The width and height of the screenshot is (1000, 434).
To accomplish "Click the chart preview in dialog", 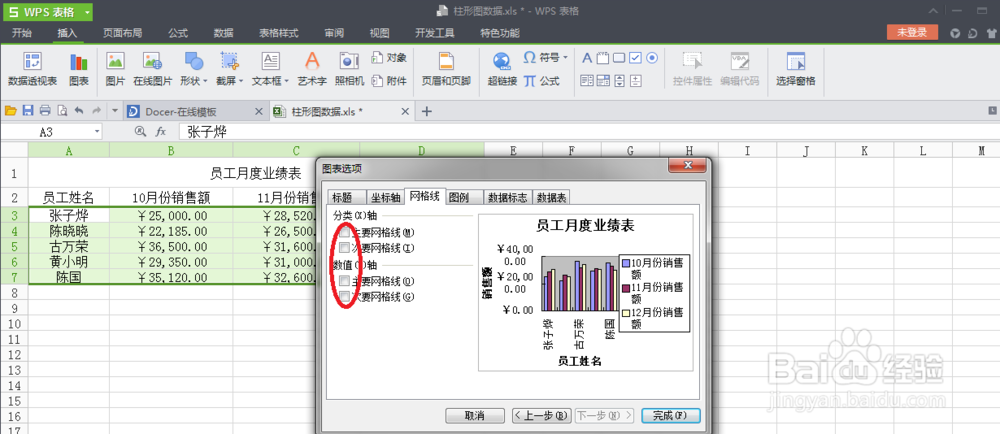I will pos(585,293).
